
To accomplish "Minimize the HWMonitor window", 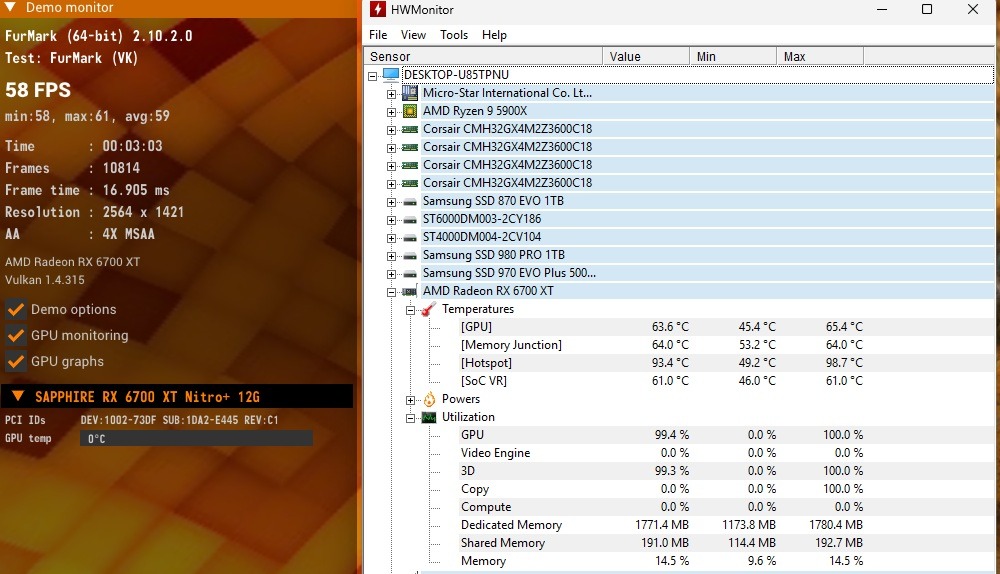I will point(882,10).
